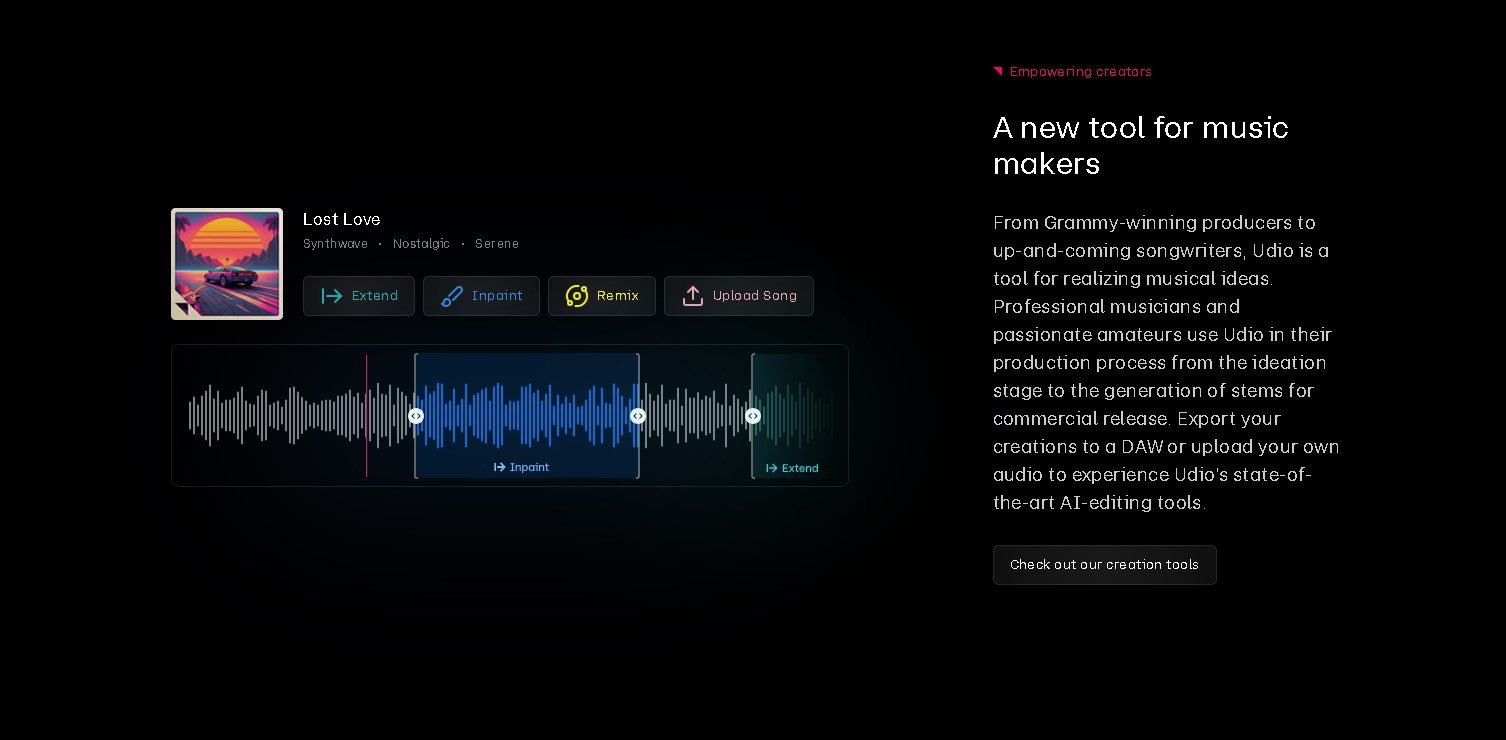Click the left handle of Inpaint region
The image size is (1506, 740).
pyautogui.click(x=416, y=416)
